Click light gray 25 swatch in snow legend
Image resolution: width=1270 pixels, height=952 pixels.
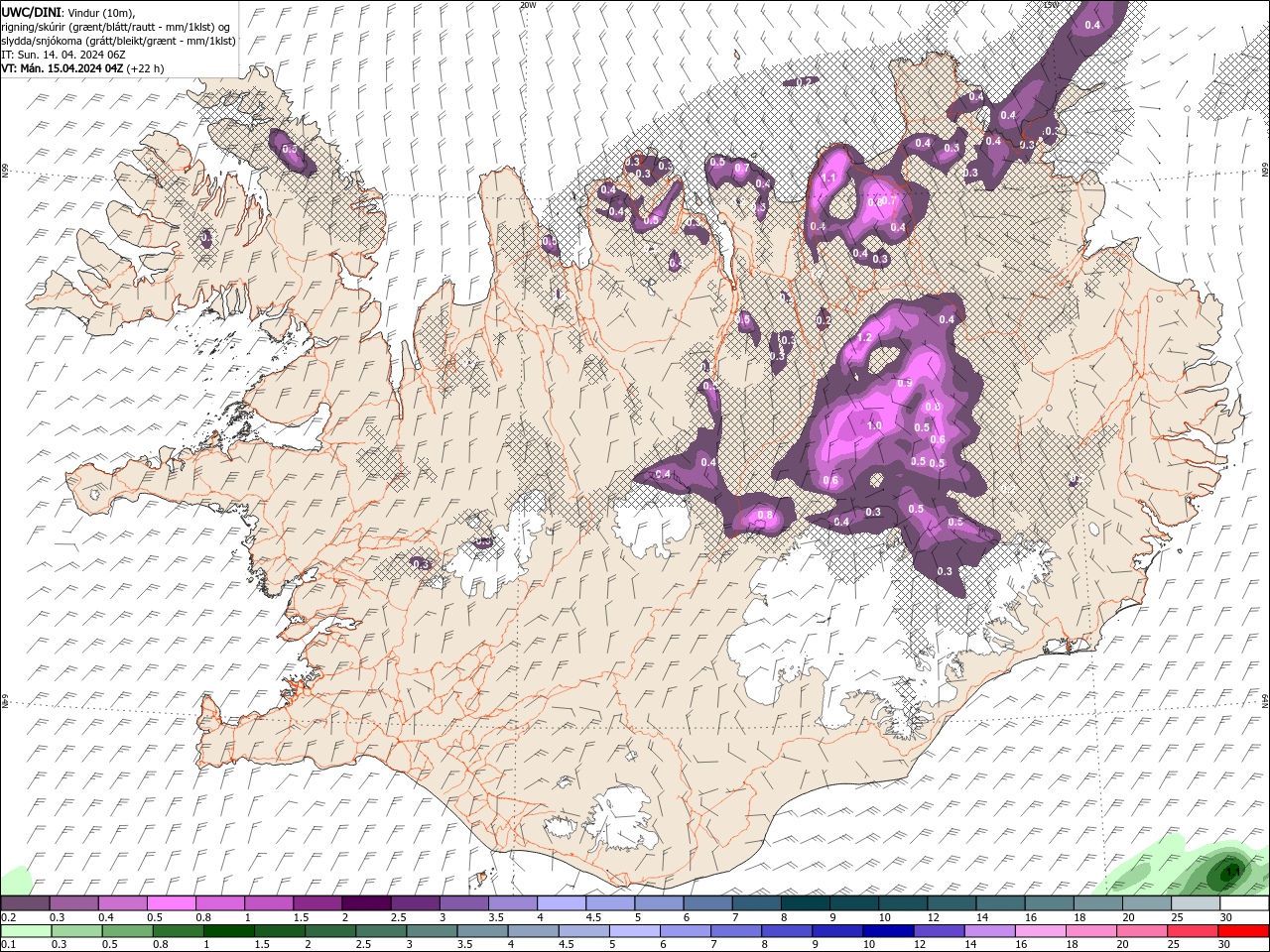tap(1196, 902)
